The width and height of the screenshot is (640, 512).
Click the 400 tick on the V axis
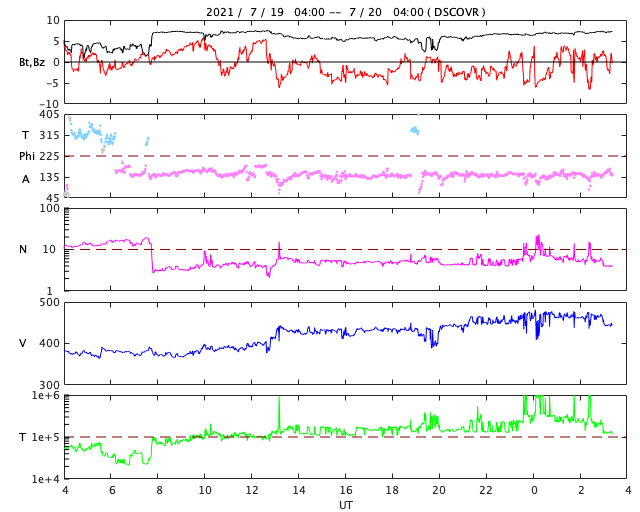pyautogui.click(x=49, y=343)
